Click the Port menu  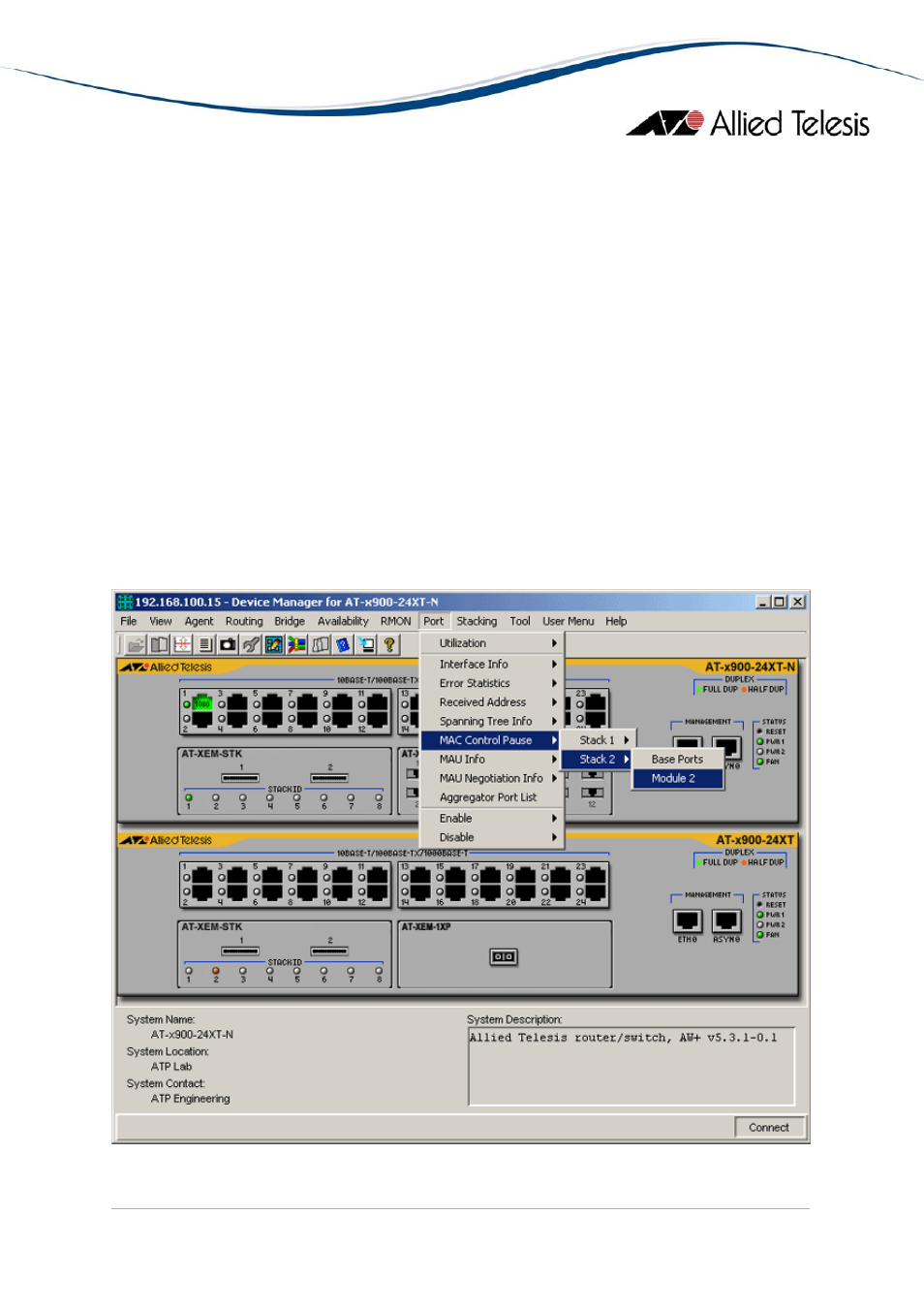coord(433,621)
